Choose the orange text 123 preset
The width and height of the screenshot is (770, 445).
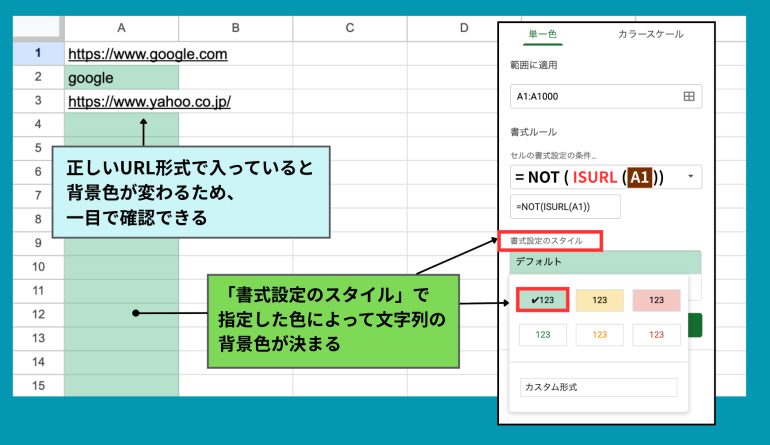(x=600, y=334)
